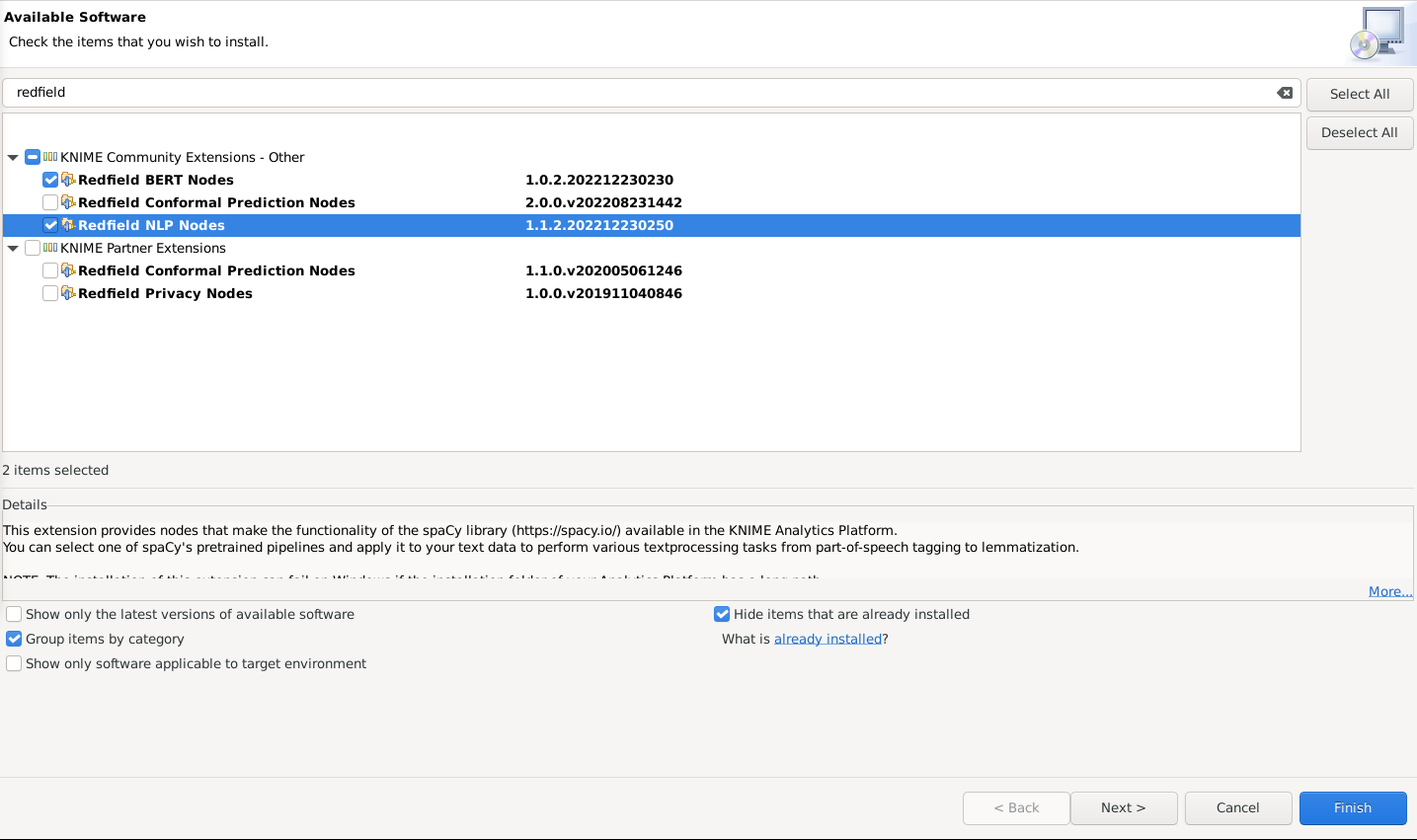The height and width of the screenshot is (840, 1417).
Task: Toggle the KNIME Community Extensions - Other checkbox
Action: point(33,157)
